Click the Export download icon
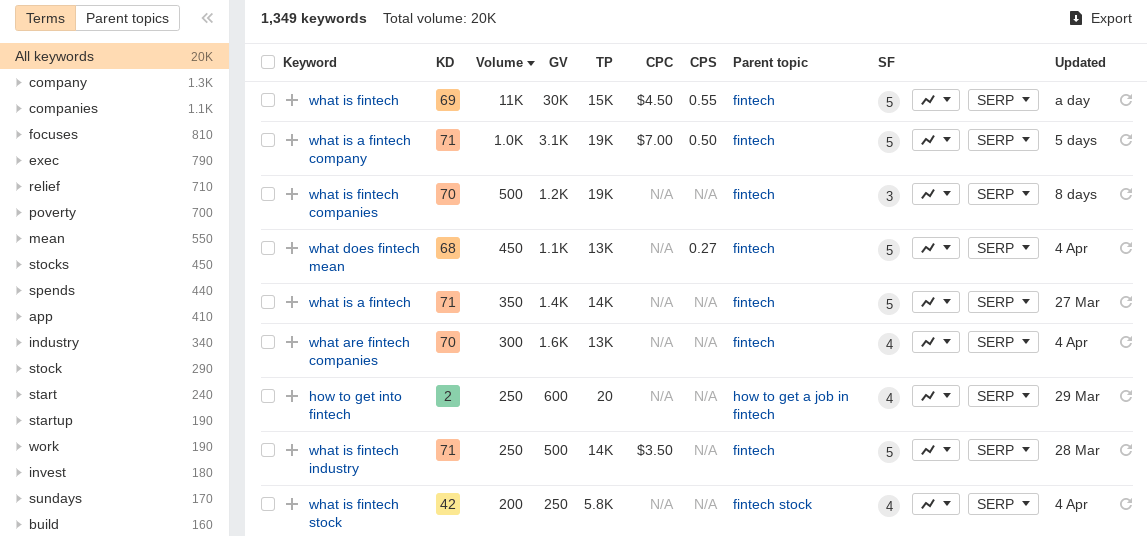The width and height of the screenshot is (1147, 536). point(1075,18)
